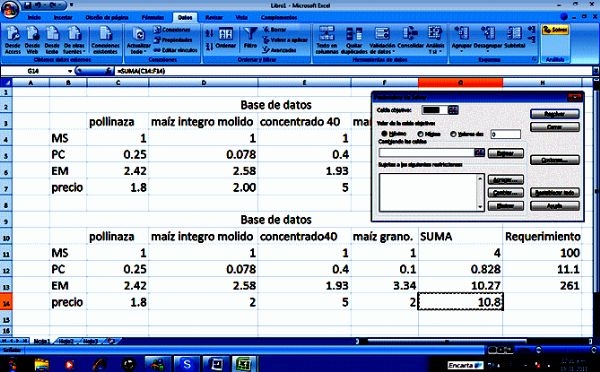Launch Solver from Análisis group
The width and height of the screenshot is (600, 372).
[x=555, y=30]
